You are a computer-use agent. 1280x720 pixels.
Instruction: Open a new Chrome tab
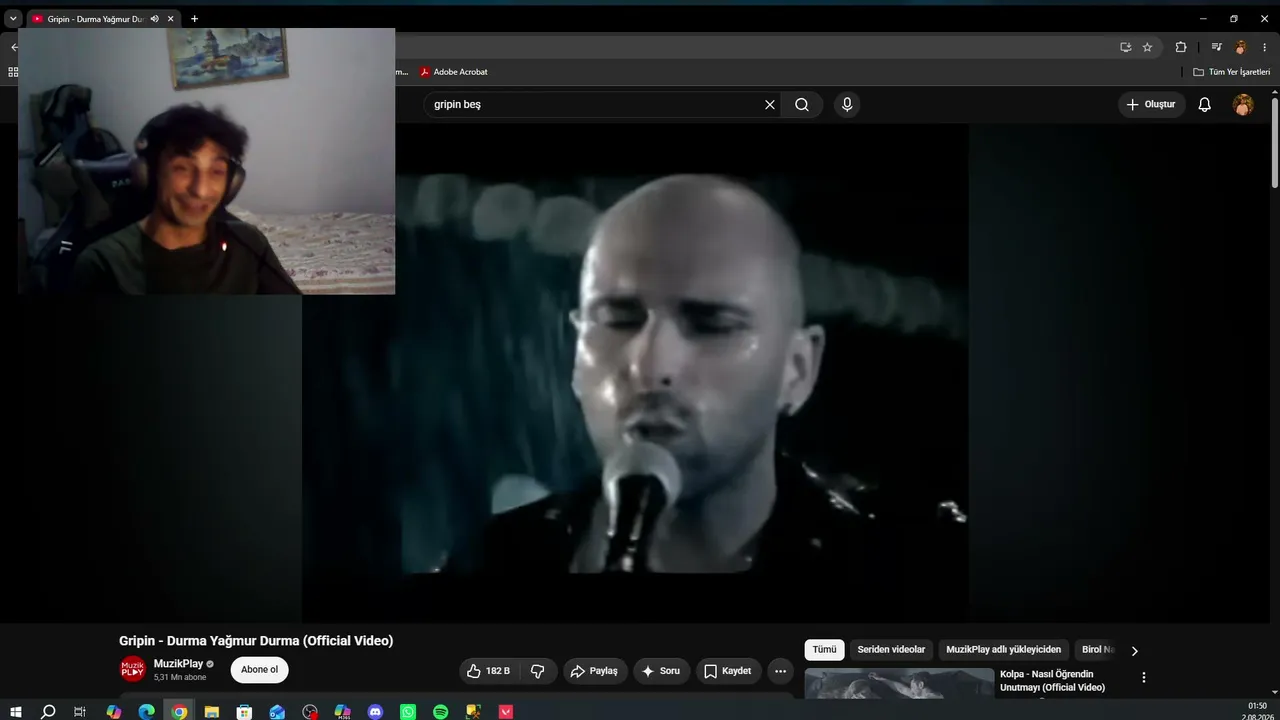(194, 19)
